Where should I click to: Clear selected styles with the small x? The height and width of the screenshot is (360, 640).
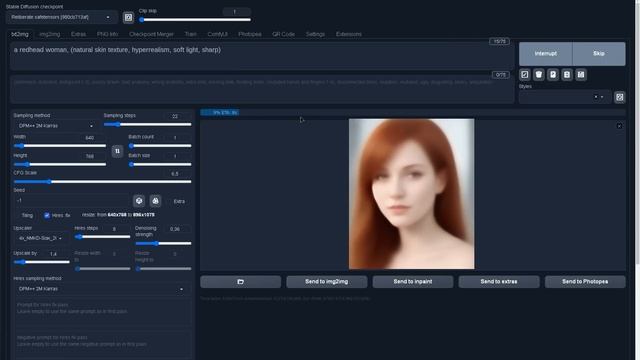pyautogui.click(x=596, y=97)
